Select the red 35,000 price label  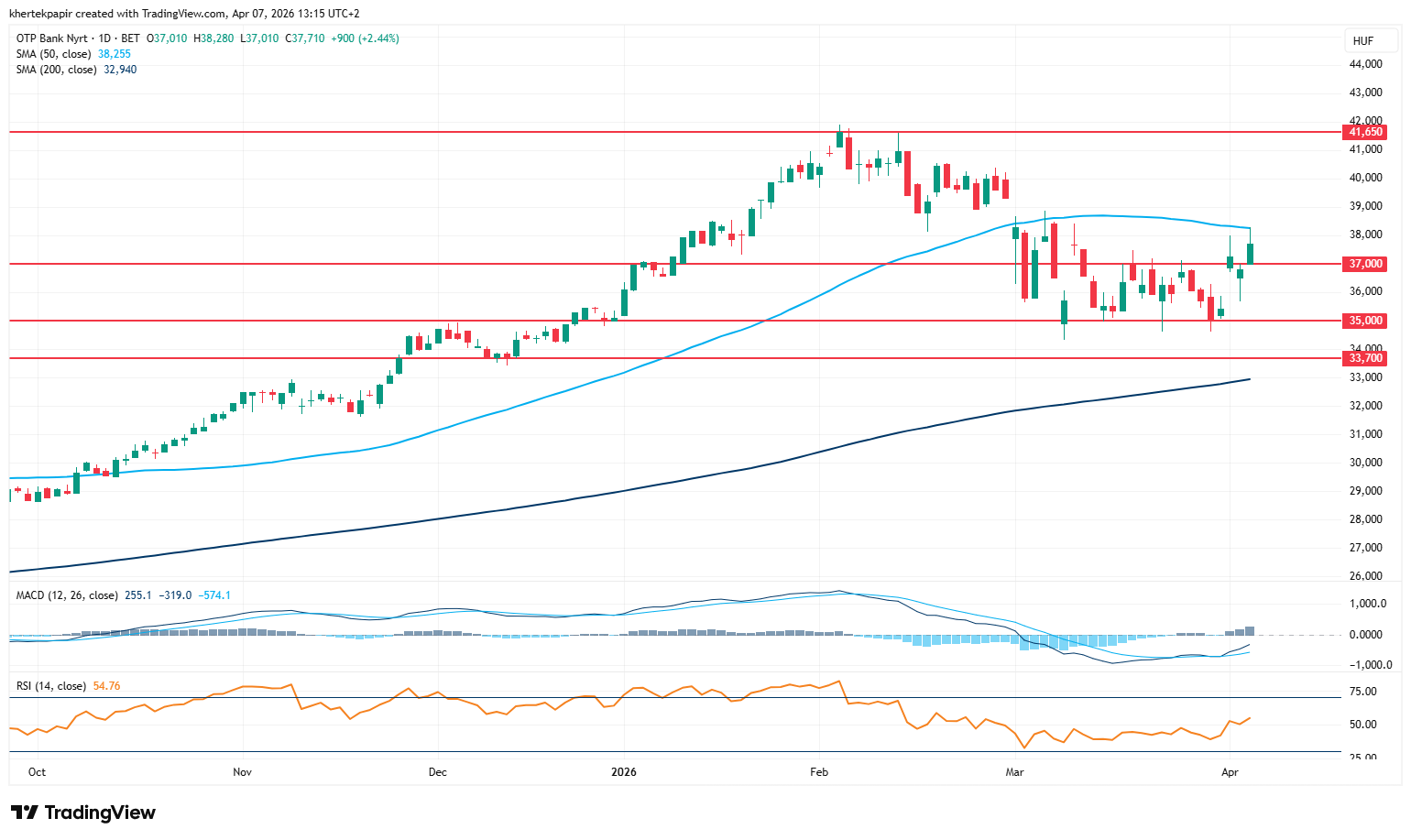pos(1365,321)
